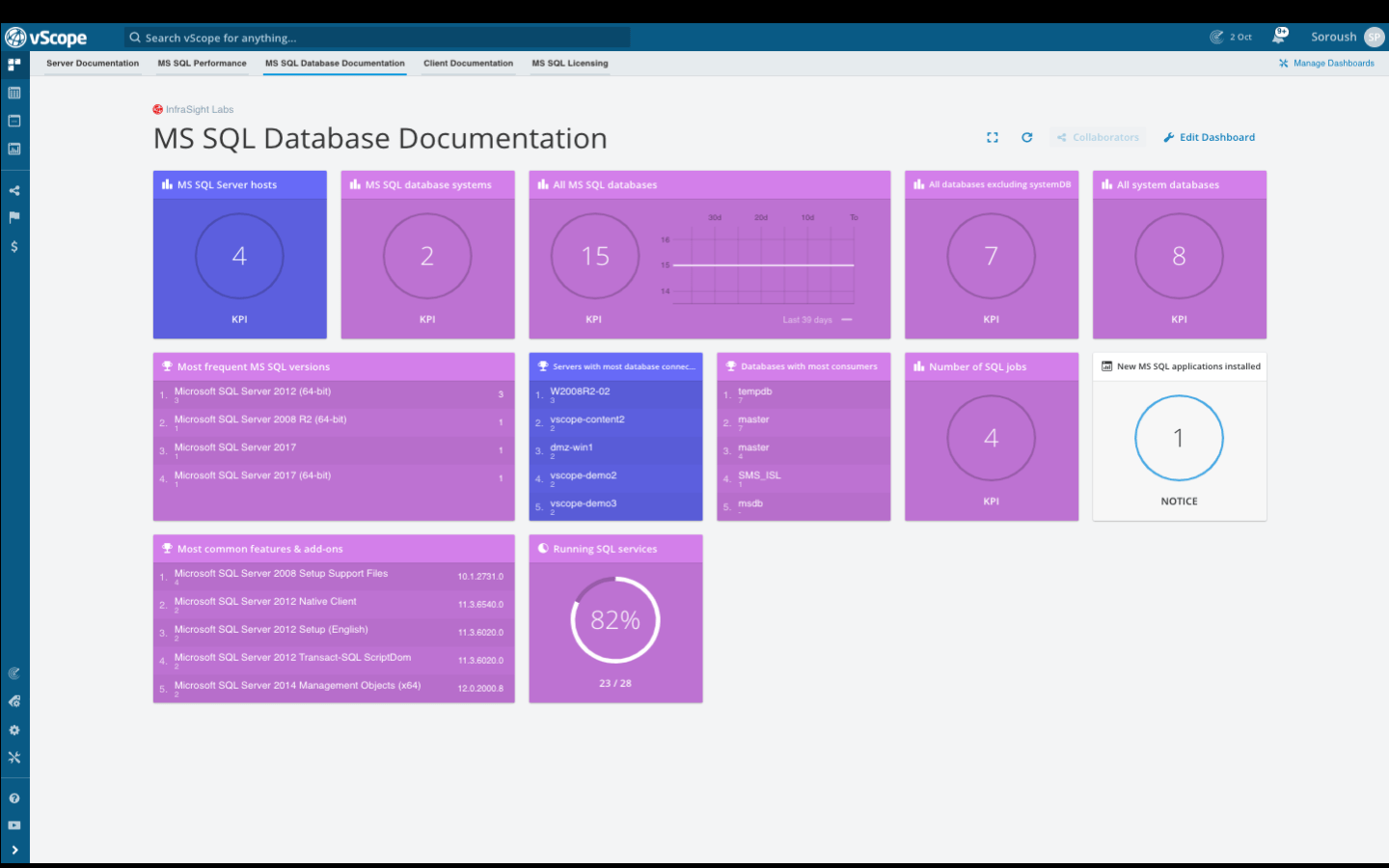
Task: Open the help question mark icon
Action: coord(14,799)
